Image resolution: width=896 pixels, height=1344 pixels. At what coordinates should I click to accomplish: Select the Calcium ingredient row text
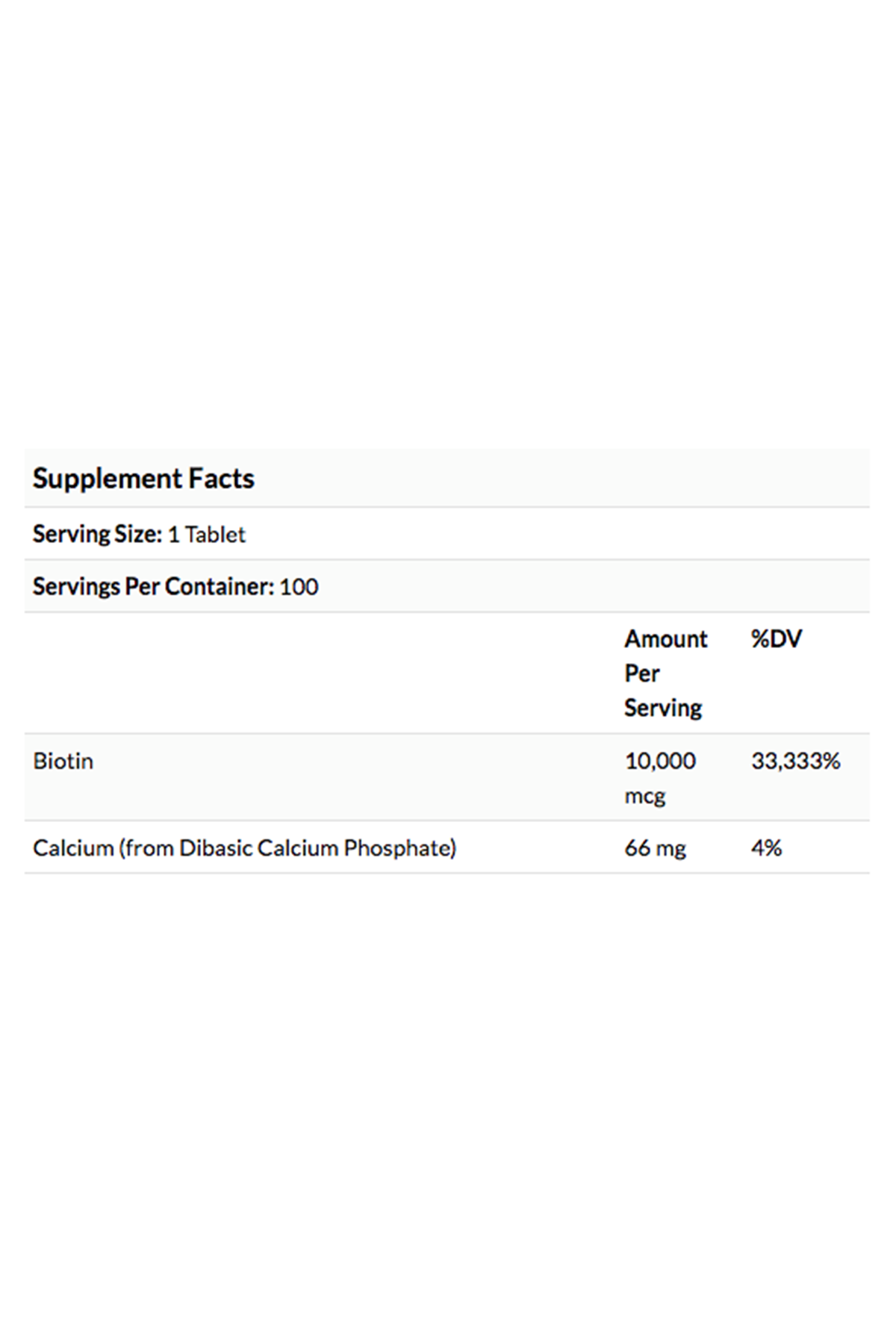pyautogui.click(x=244, y=848)
